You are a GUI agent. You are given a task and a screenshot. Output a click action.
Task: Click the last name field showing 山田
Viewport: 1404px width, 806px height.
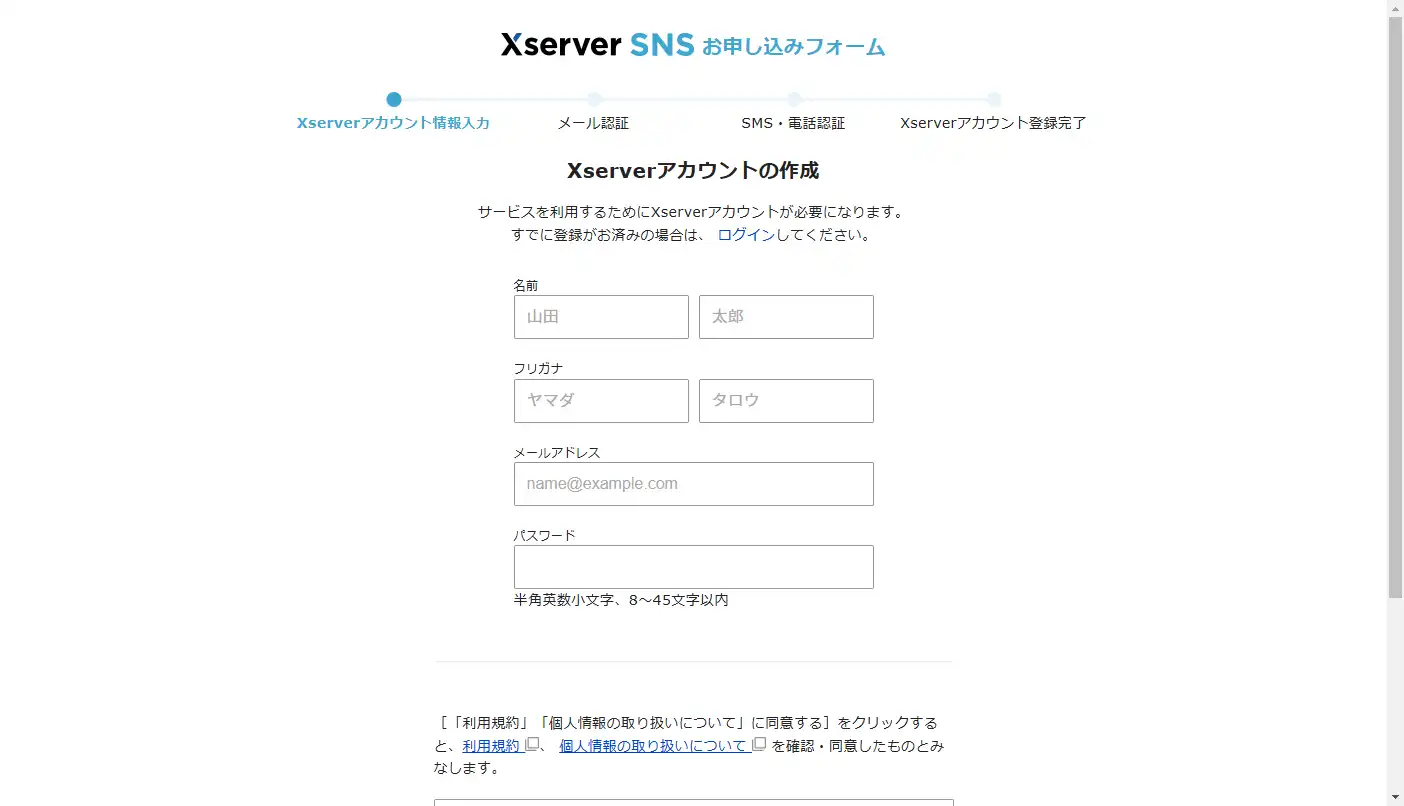(601, 317)
